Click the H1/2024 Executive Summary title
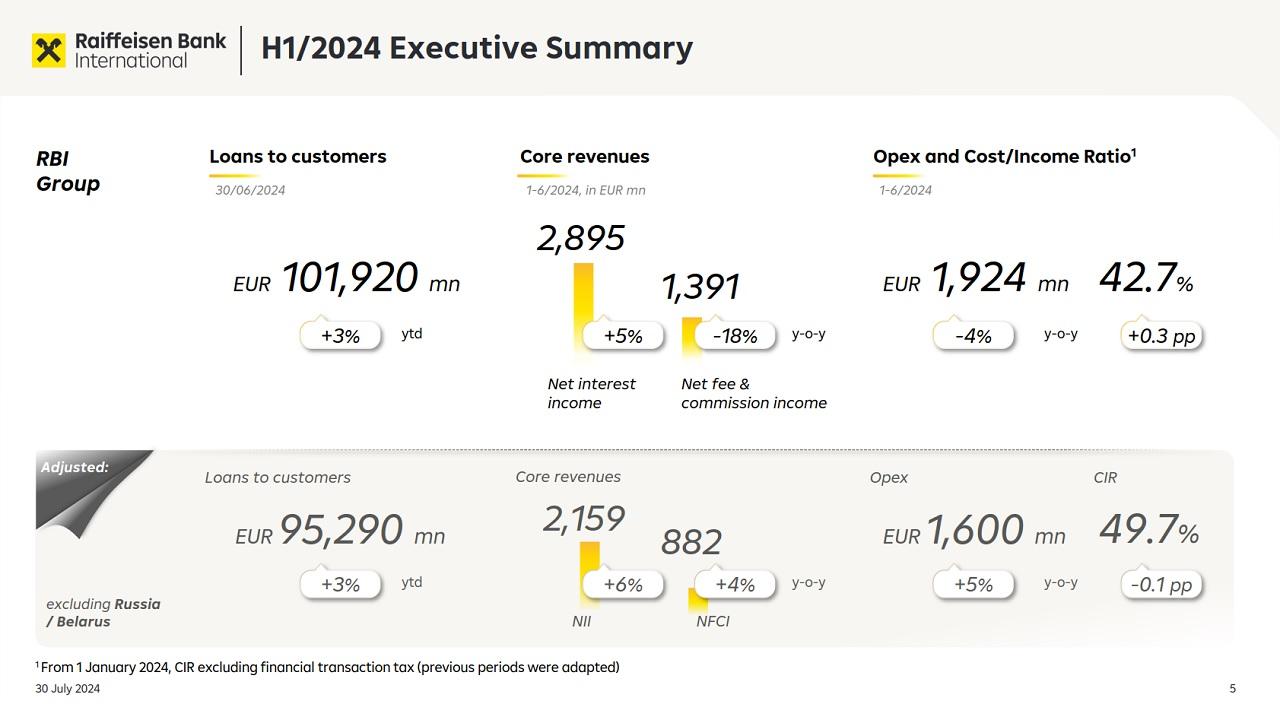 [x=476, y=48]
